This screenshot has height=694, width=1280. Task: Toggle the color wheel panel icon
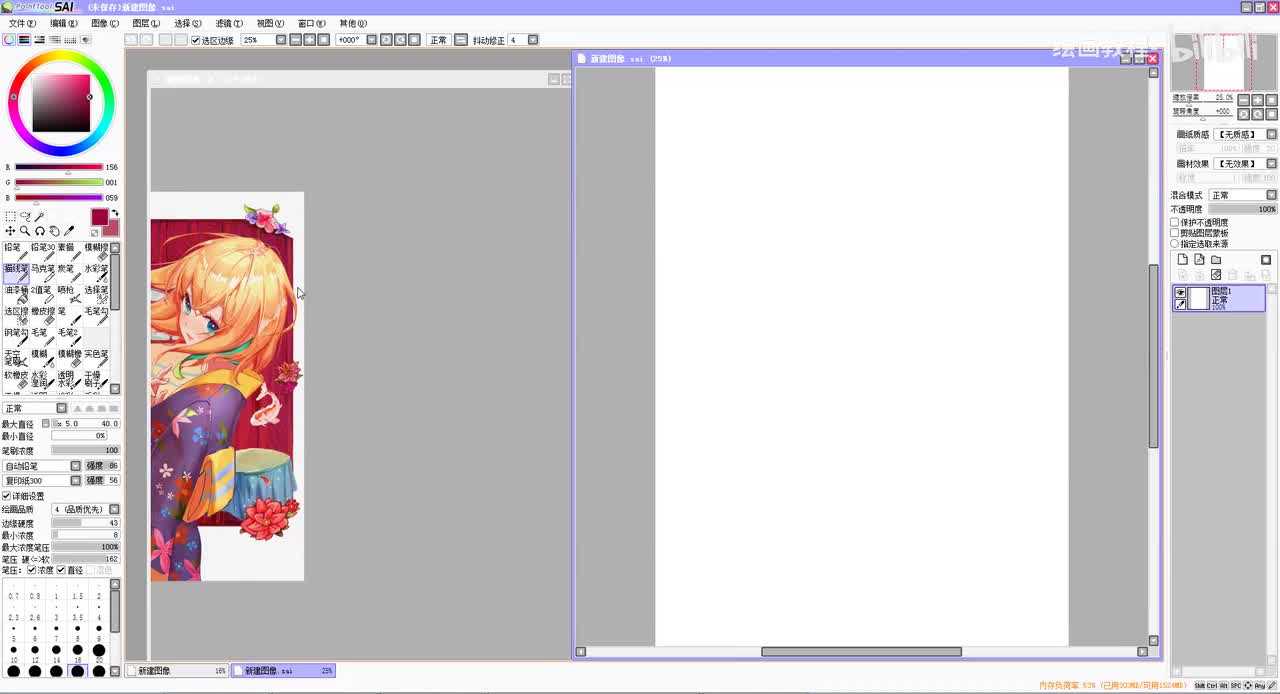[9, 40]
